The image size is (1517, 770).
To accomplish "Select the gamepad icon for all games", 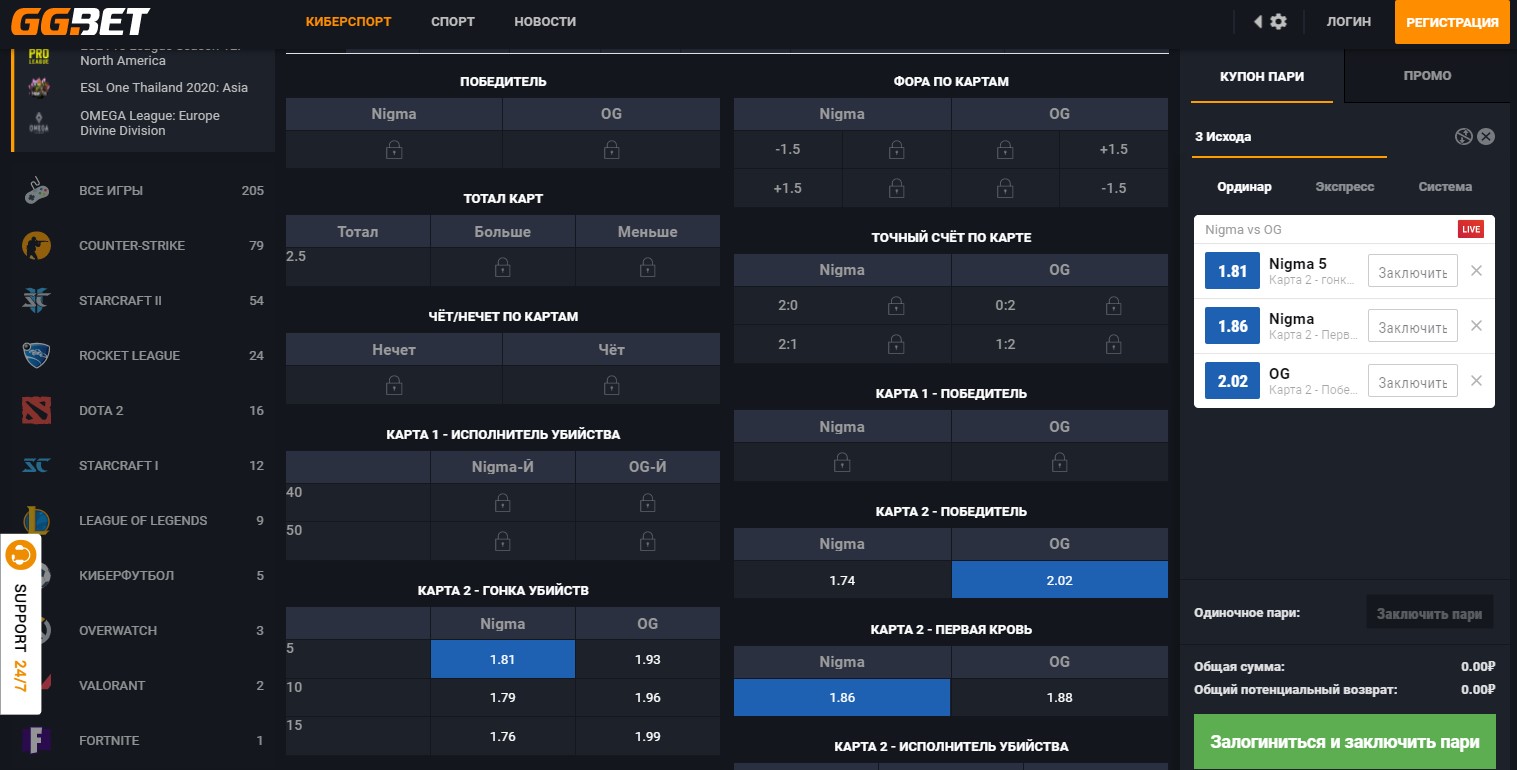I will [38, 190].
